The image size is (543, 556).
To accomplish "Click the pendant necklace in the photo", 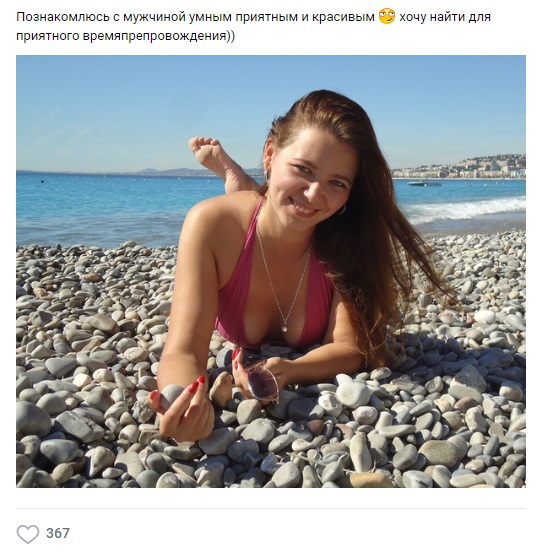I will click(285, 327).
